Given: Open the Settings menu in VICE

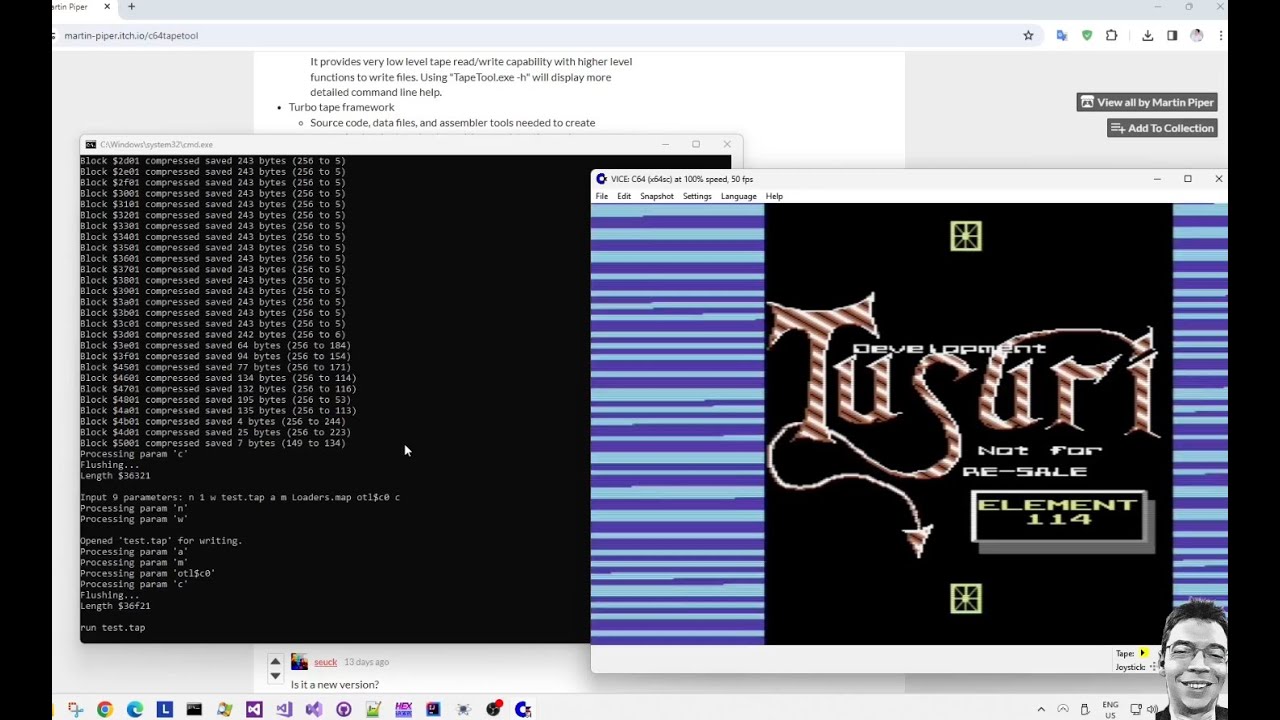Looking at the screenshot, I should point(697,196).
